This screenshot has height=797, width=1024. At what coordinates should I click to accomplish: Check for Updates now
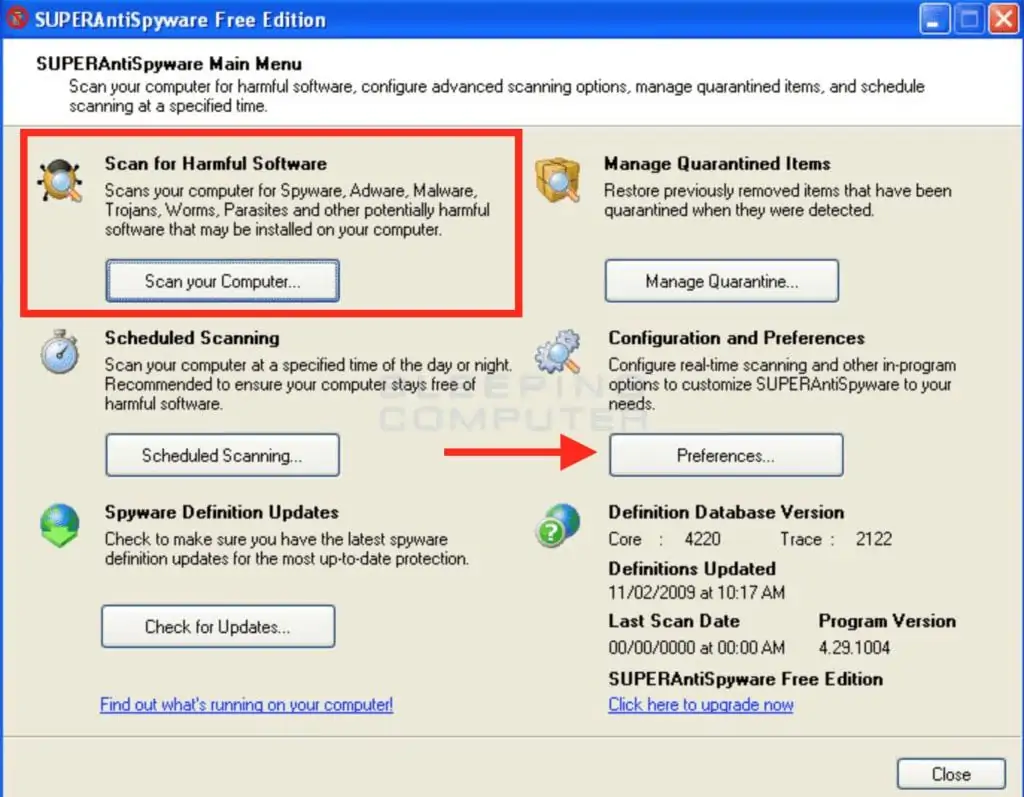tap(218, 626)
